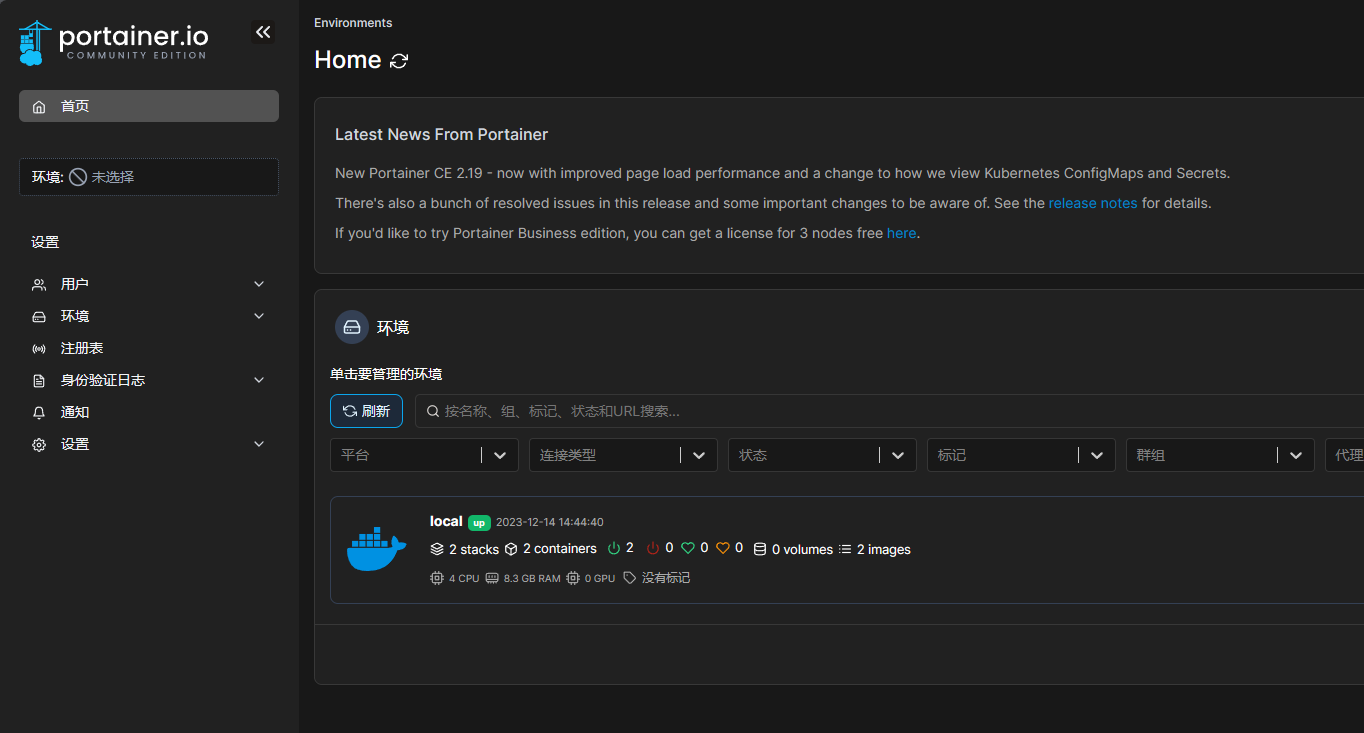Click the 2 containers text
Viewport: 1364px width, 733px height.
coord(560,549)
